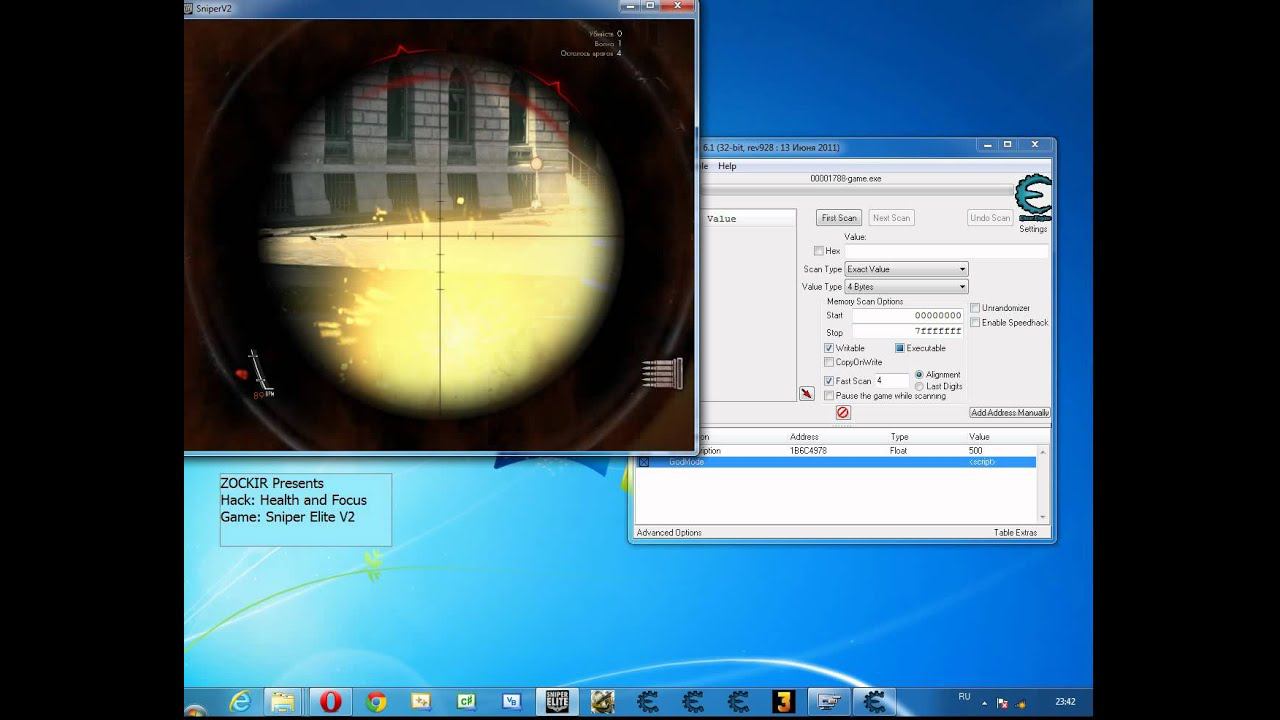Click the value 500 cell

pyautogui.click(x=975, y=451)
